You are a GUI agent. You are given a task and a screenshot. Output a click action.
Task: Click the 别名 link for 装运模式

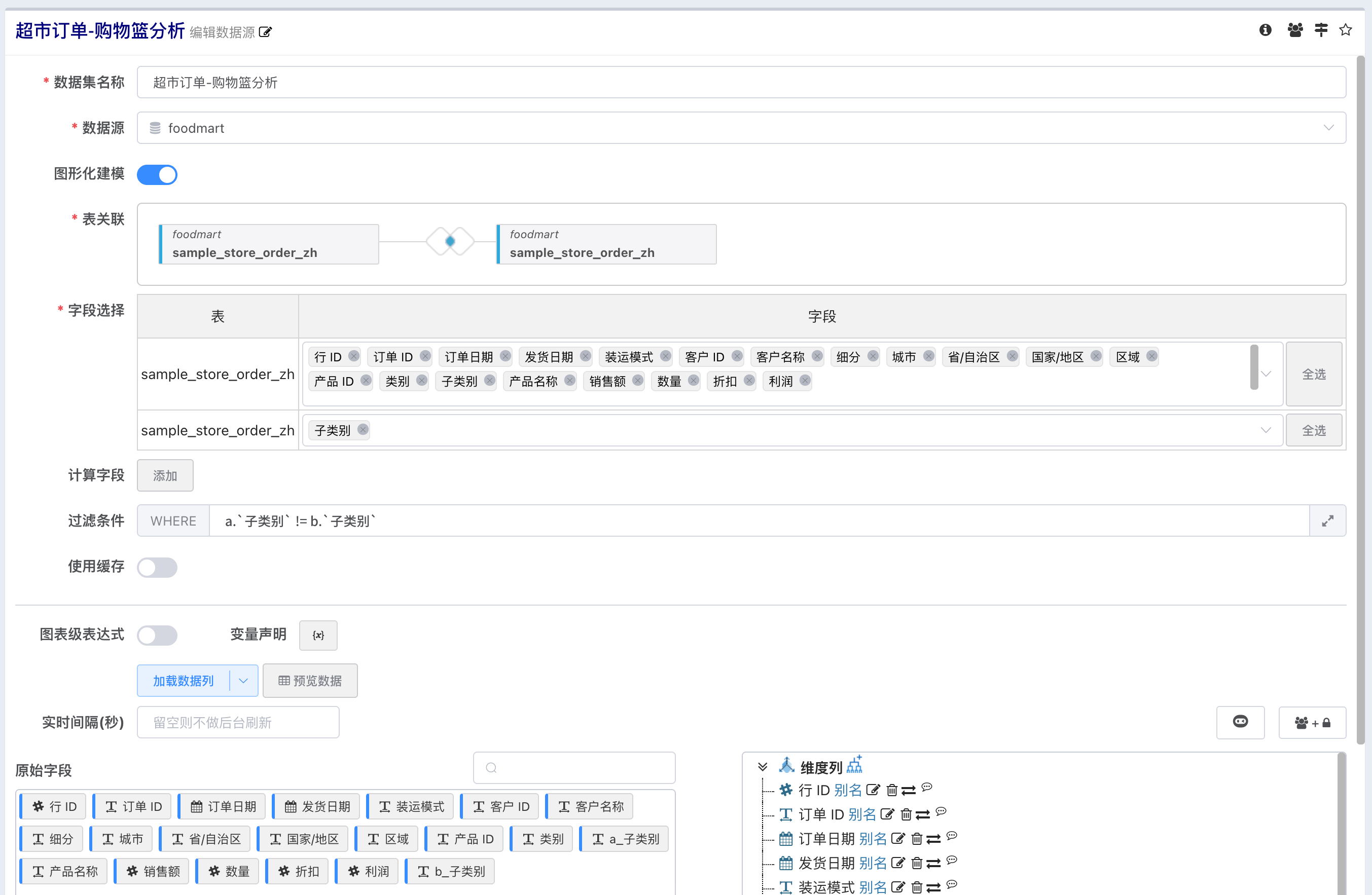[872, 887]
